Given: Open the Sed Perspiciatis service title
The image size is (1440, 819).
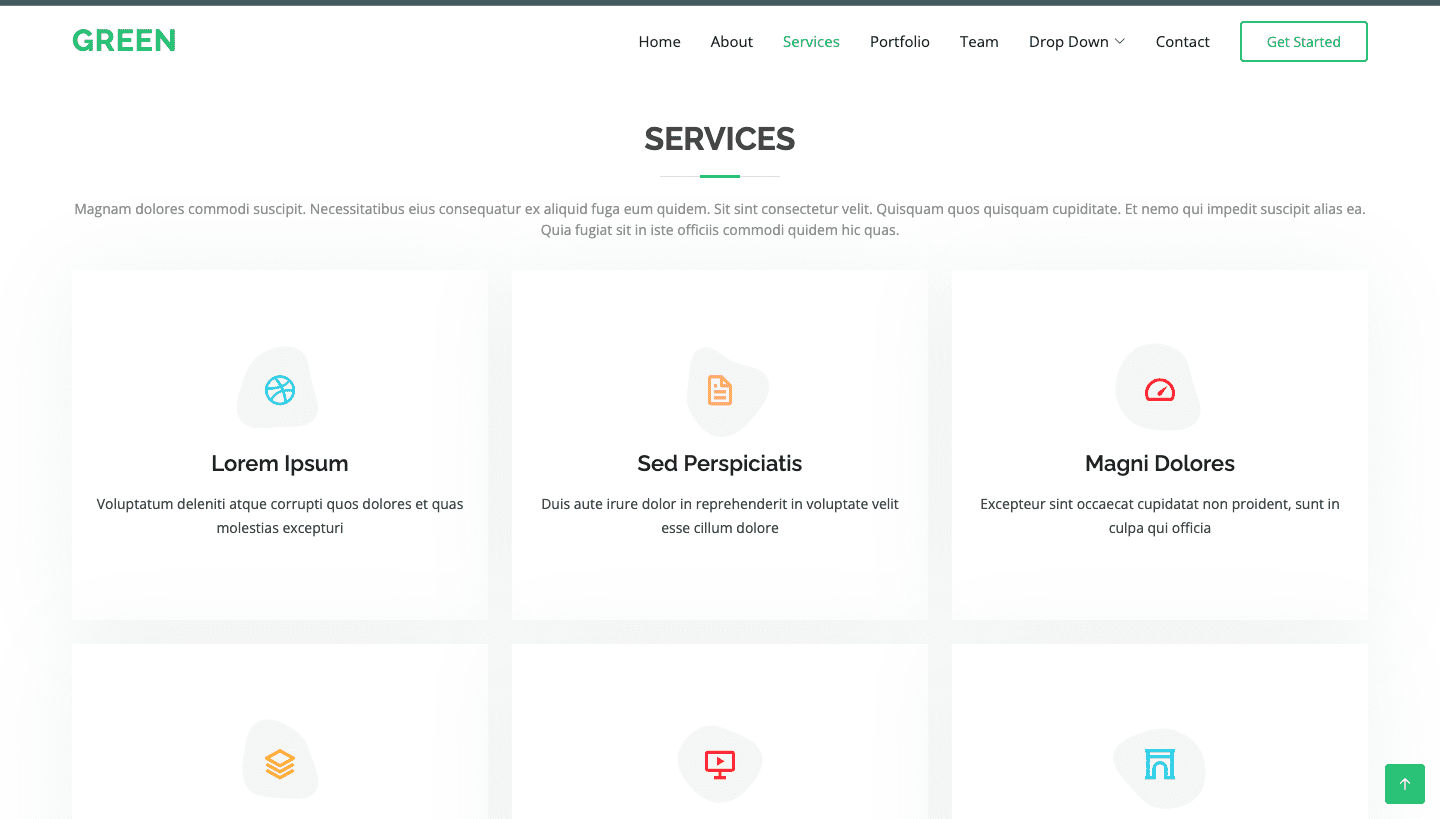Looking at the screenshot, I should point(720,464).
